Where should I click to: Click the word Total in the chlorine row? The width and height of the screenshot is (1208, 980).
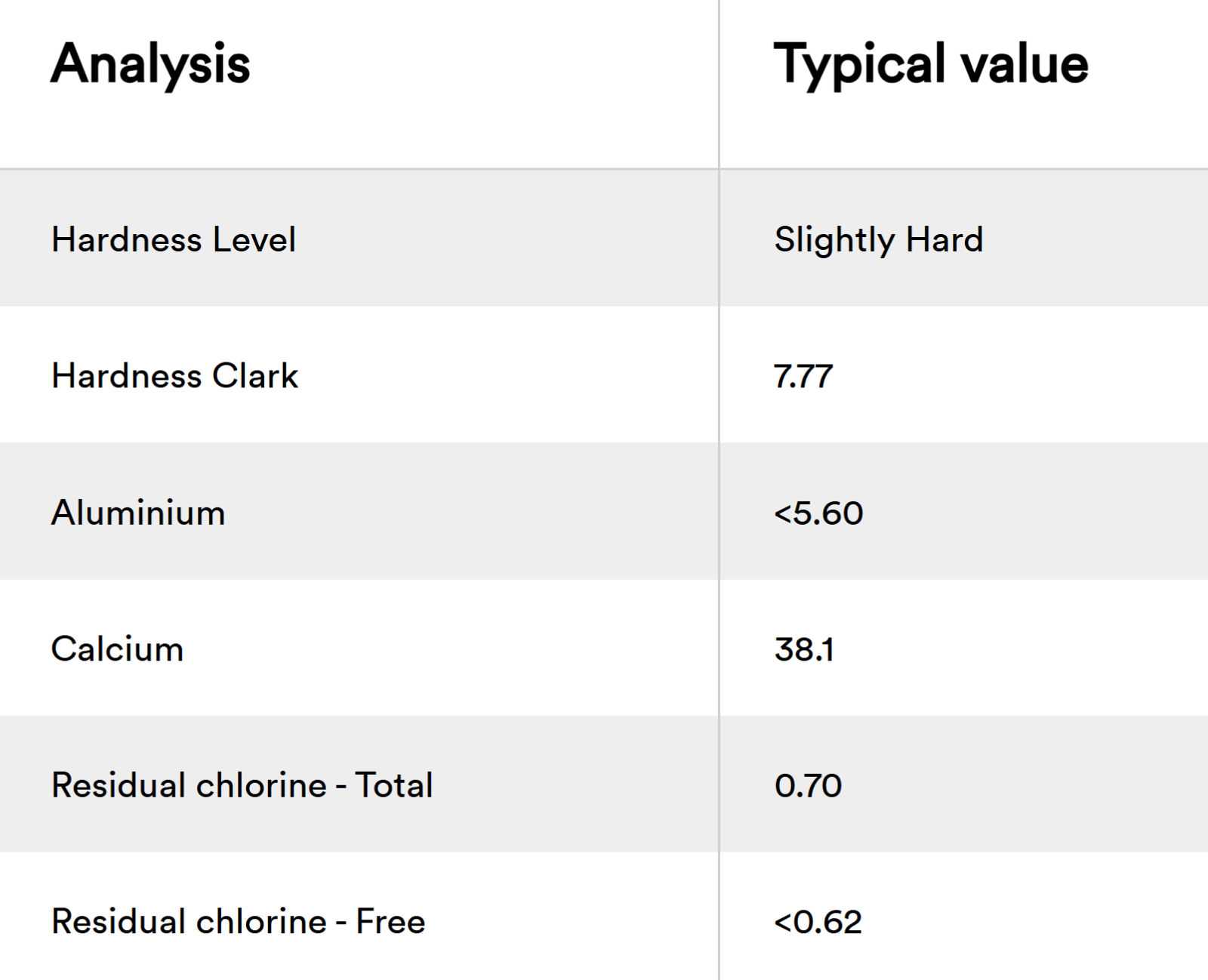coord(394,785)
